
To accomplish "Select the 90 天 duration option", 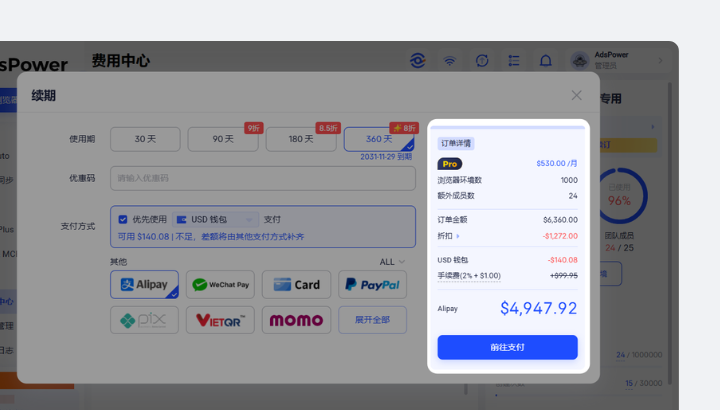I will (x=223, y=139).
